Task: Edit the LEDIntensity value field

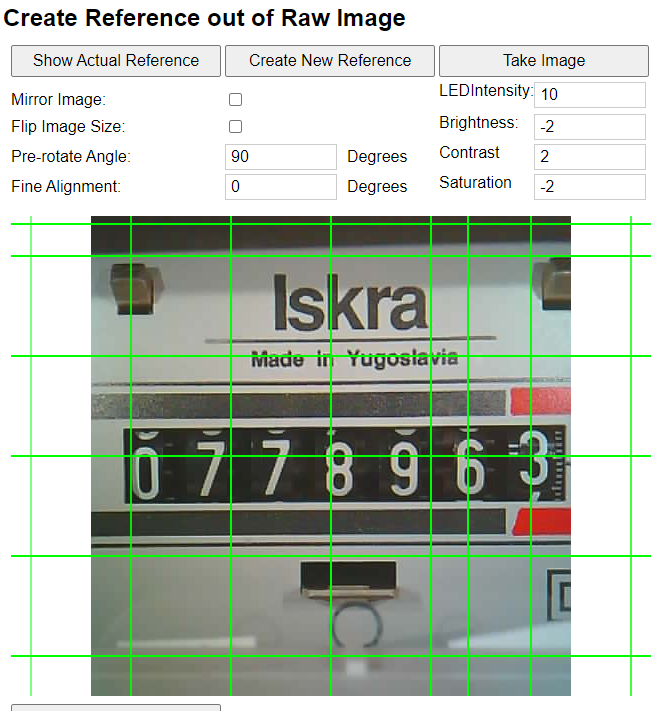Action: coord(589,95)
